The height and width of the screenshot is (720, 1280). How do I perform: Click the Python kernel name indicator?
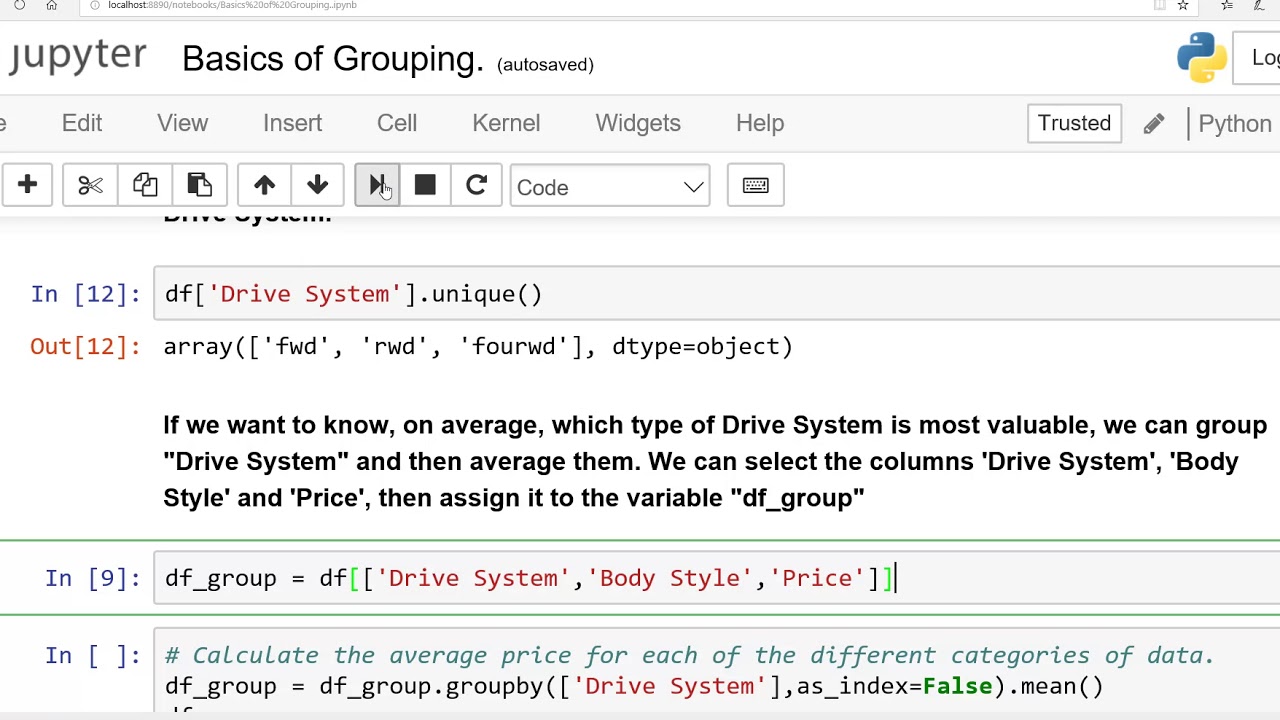pos(1234,124)
